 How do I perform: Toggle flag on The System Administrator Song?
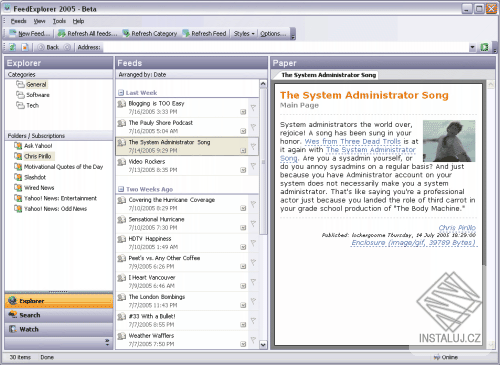point(253,146)
